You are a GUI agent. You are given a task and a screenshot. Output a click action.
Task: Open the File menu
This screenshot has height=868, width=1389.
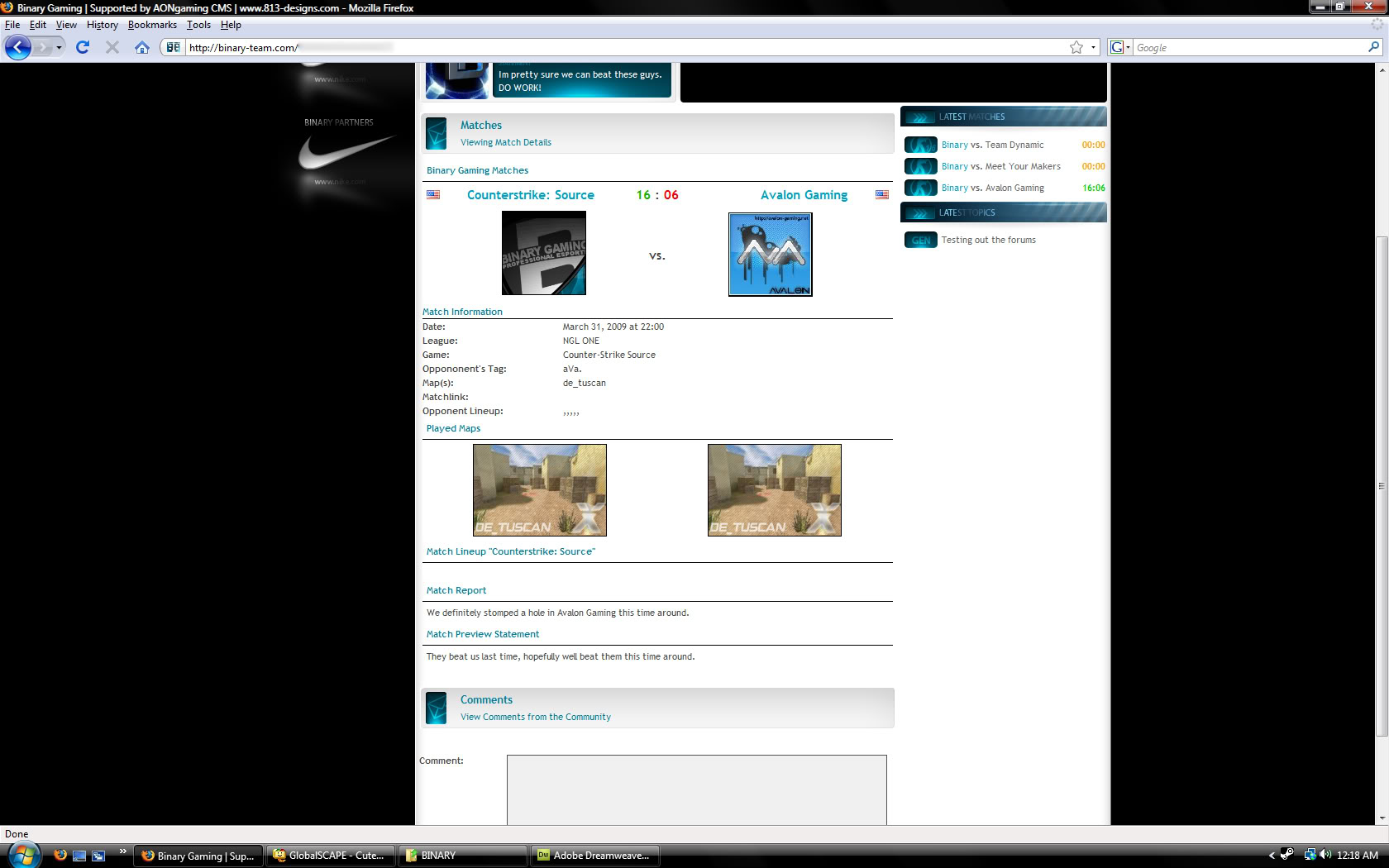pyautogui.click(x=12, y=25)
